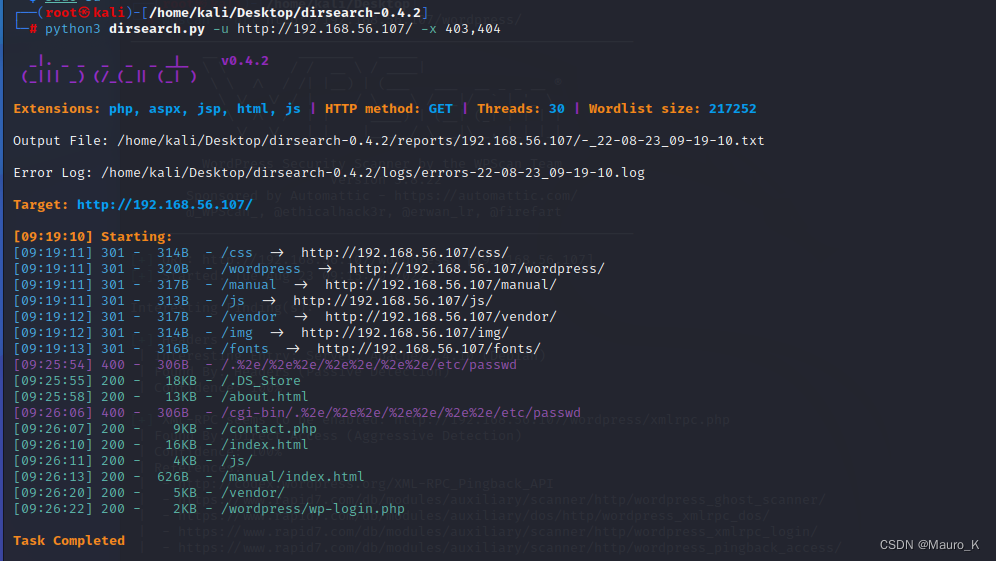Click the redirect URL http://192.168.56.107/manual/
996x561 pixels.
click(441, 285)
